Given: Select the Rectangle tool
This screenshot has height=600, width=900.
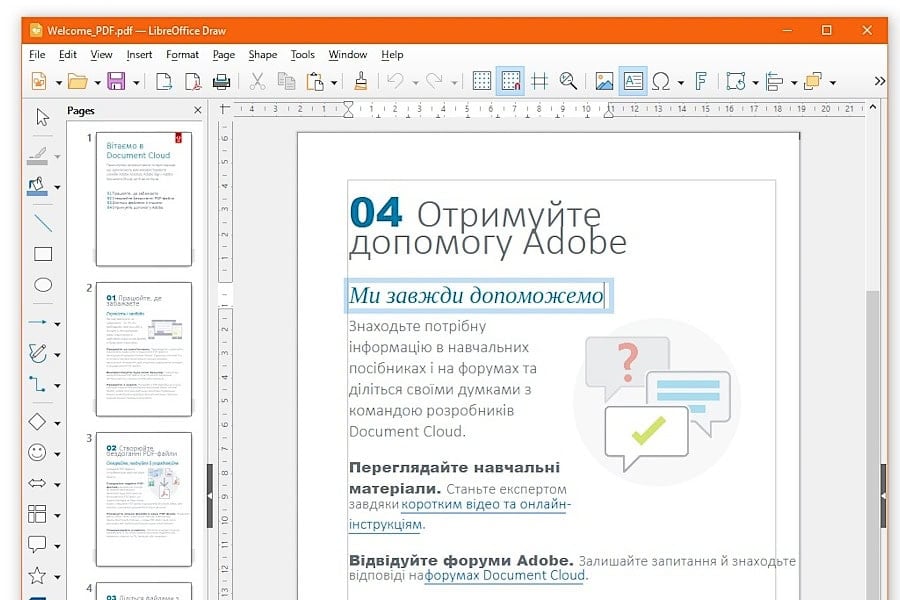Looking at the screenshot, I should point(43,254).
